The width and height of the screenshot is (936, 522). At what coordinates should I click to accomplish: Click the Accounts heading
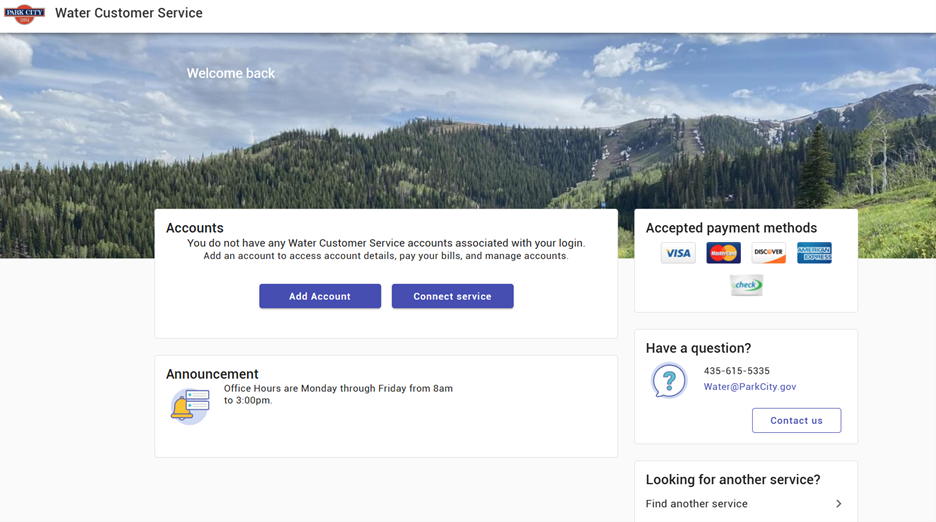click(195, 228)
